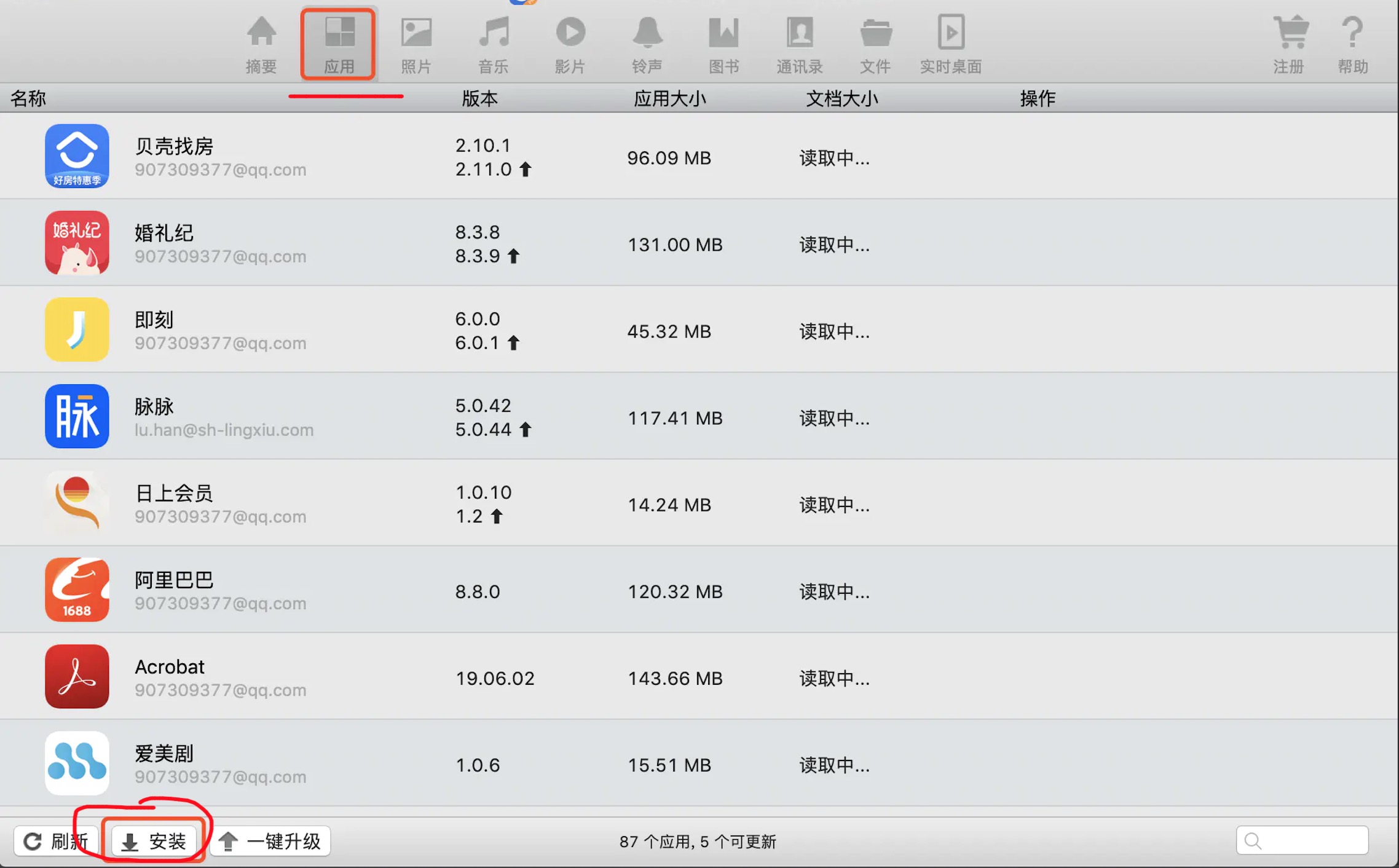Open the 帮助 help question mark

pyautogui.click(x=1352, y=32)
